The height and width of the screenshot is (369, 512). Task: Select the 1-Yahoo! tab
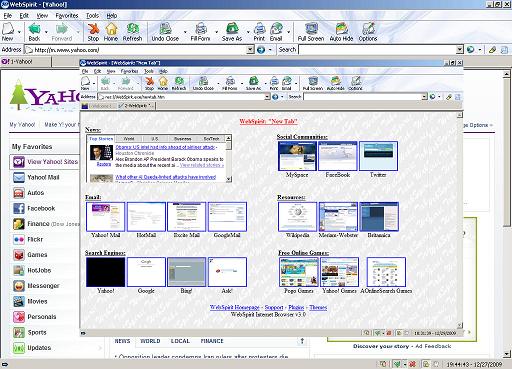click(x=26, y=62)
